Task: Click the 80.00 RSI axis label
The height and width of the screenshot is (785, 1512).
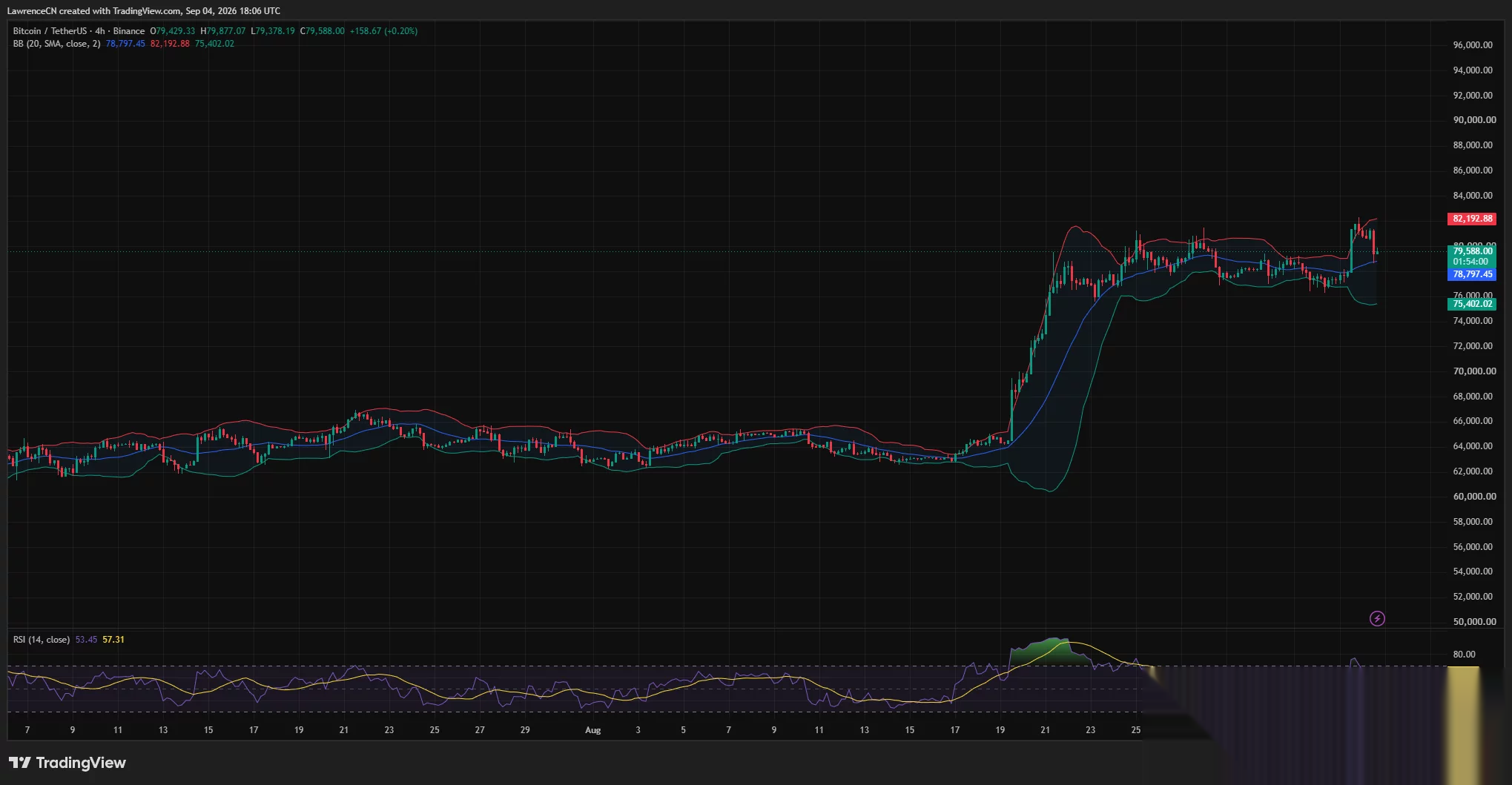Action: click(1464, 655)
